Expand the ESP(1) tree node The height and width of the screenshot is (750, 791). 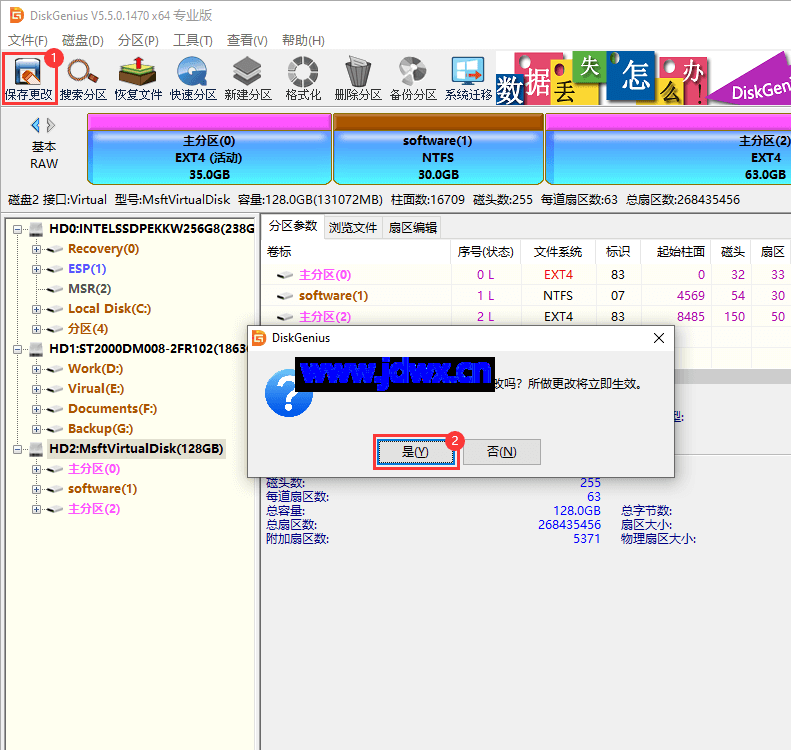click(36, 269)
